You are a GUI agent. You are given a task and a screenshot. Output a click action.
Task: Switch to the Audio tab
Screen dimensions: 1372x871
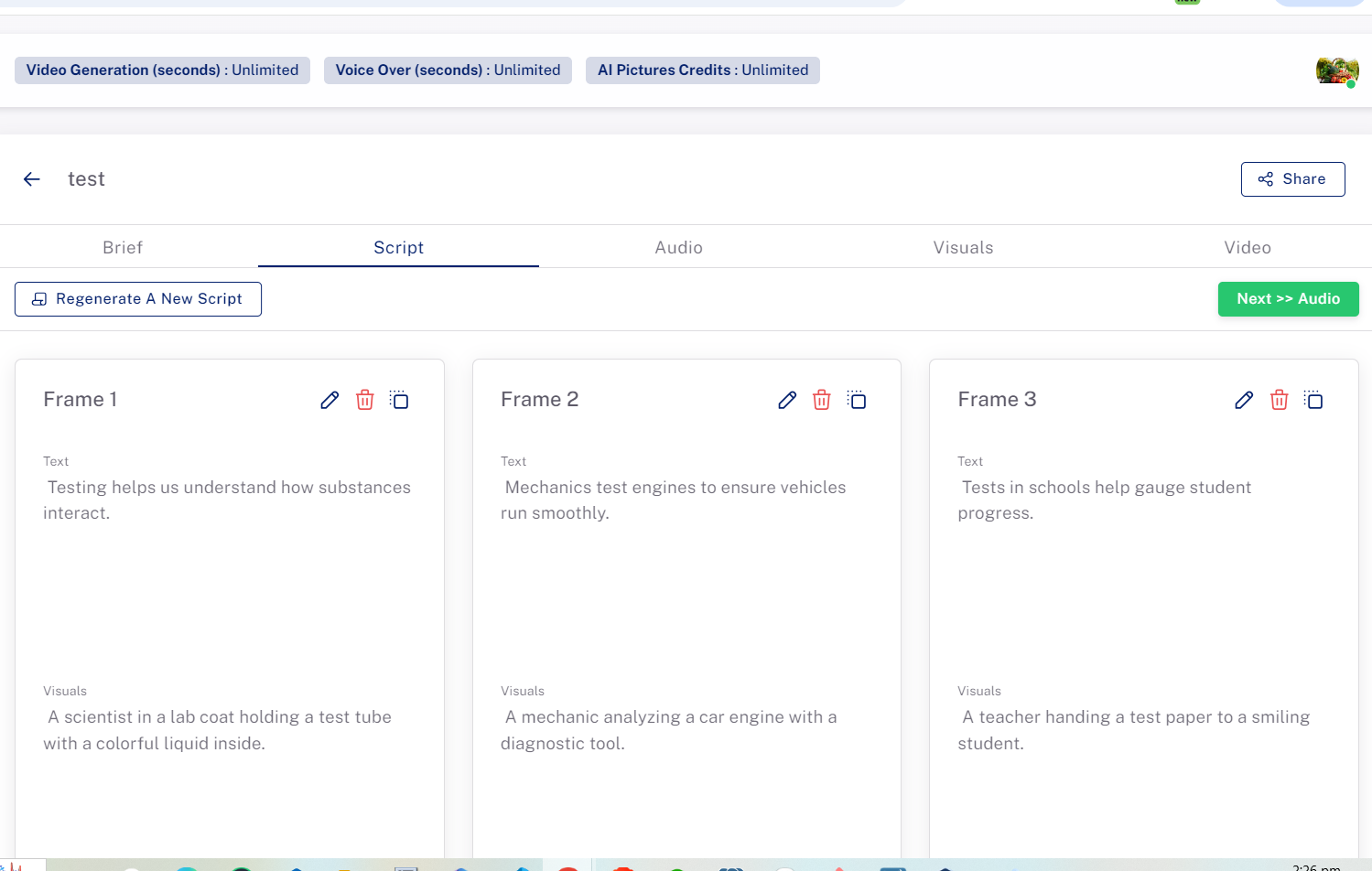point(678,247)
